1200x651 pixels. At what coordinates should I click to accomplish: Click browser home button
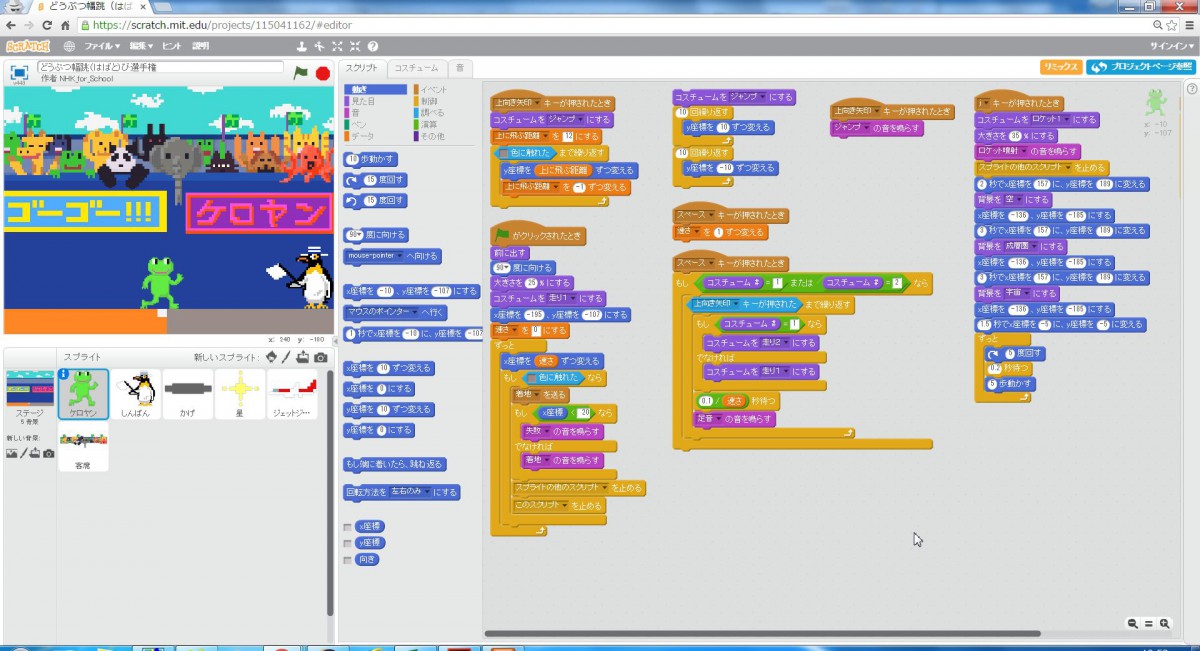point(65,24)
